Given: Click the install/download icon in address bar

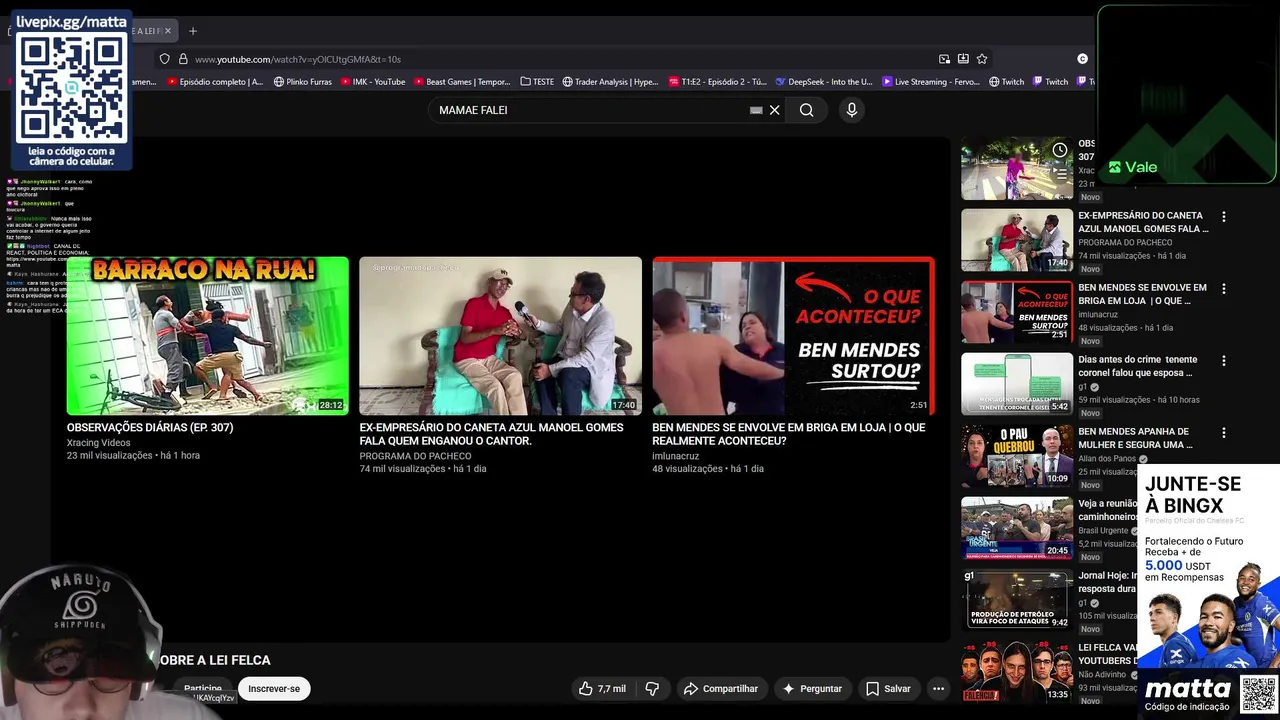Looking at the screenshot, I should (963, 59).
